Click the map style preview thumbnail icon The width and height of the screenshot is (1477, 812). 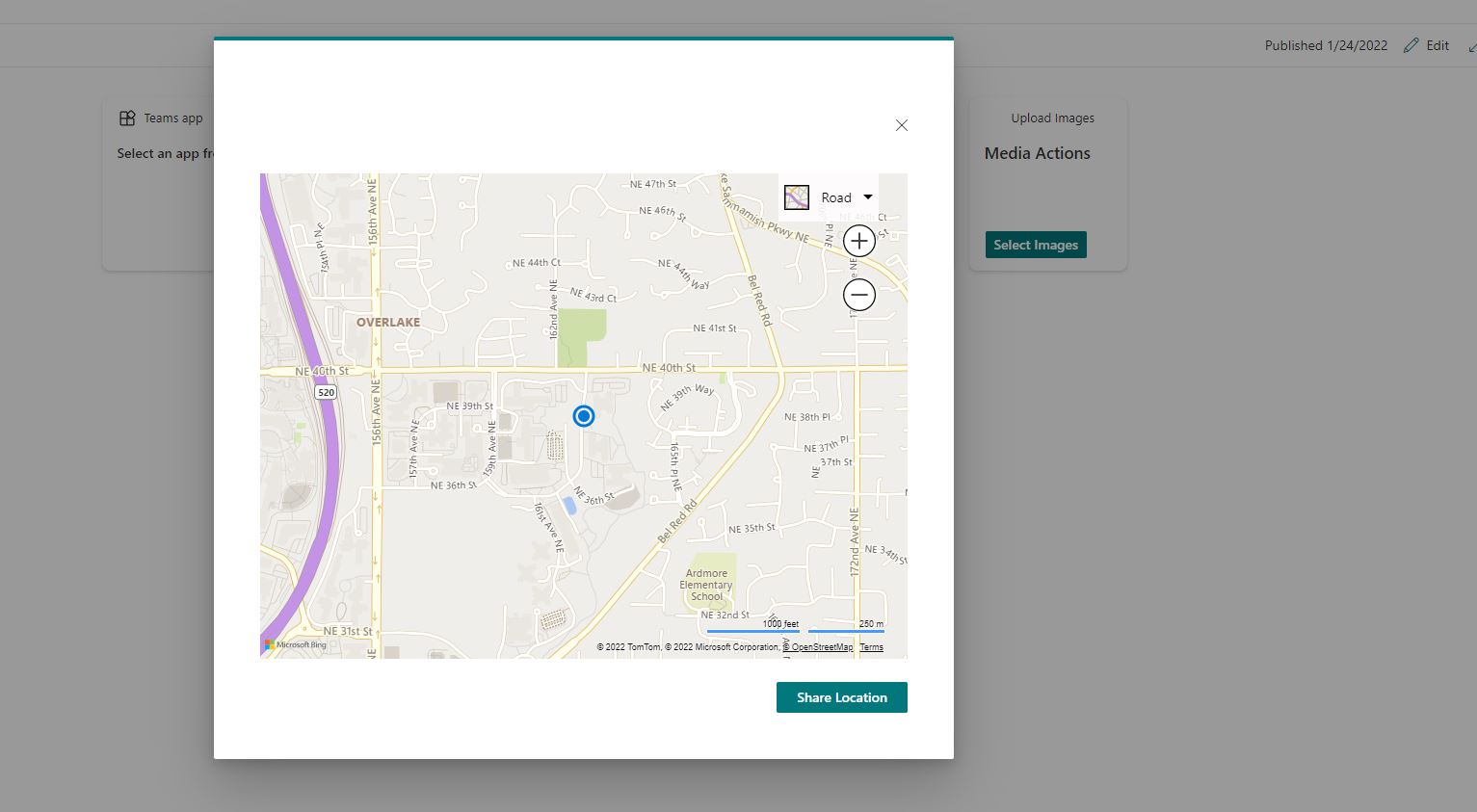pos(796,196)
